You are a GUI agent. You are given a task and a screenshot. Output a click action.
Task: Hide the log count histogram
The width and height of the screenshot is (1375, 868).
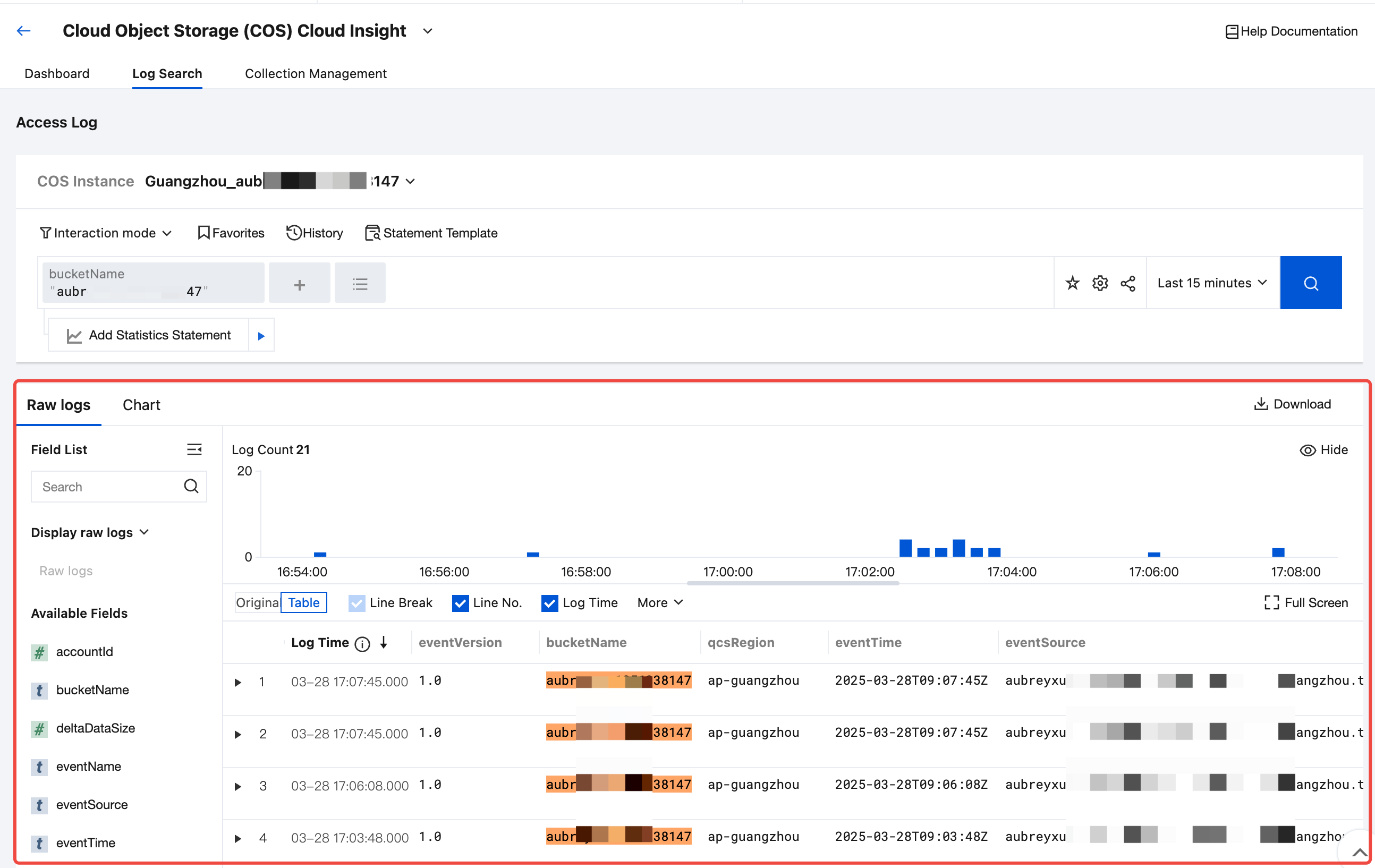[1323, 449]
